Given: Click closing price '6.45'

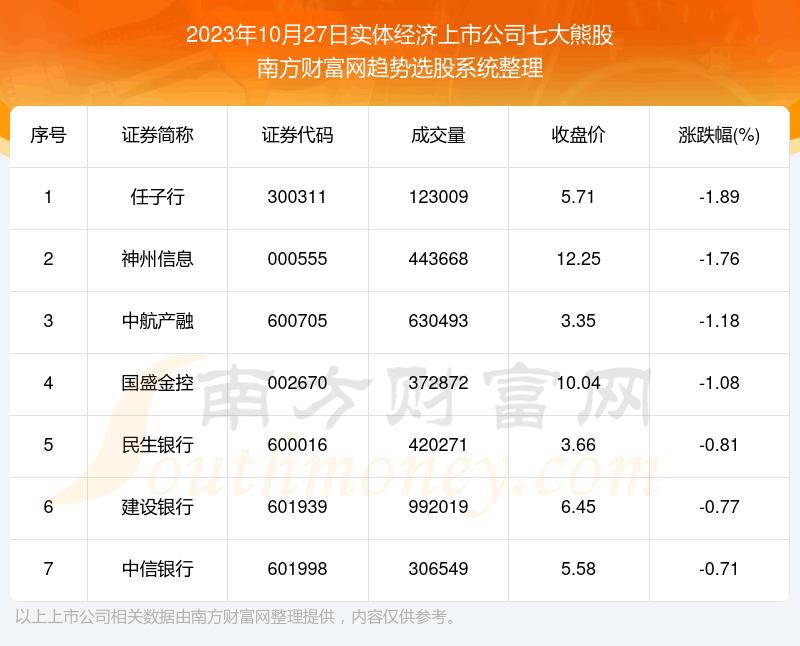Looking at the screenshot, I should point(578,507).
